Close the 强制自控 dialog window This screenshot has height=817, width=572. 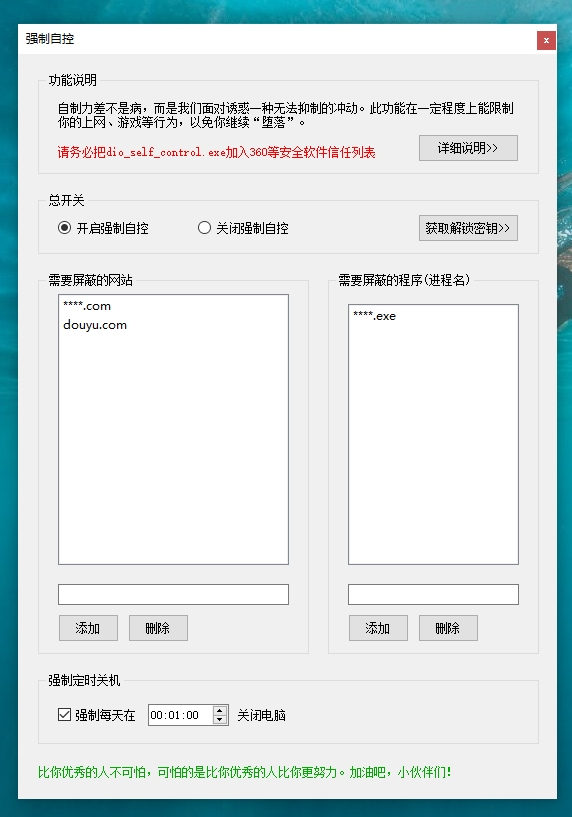point(546,41)
